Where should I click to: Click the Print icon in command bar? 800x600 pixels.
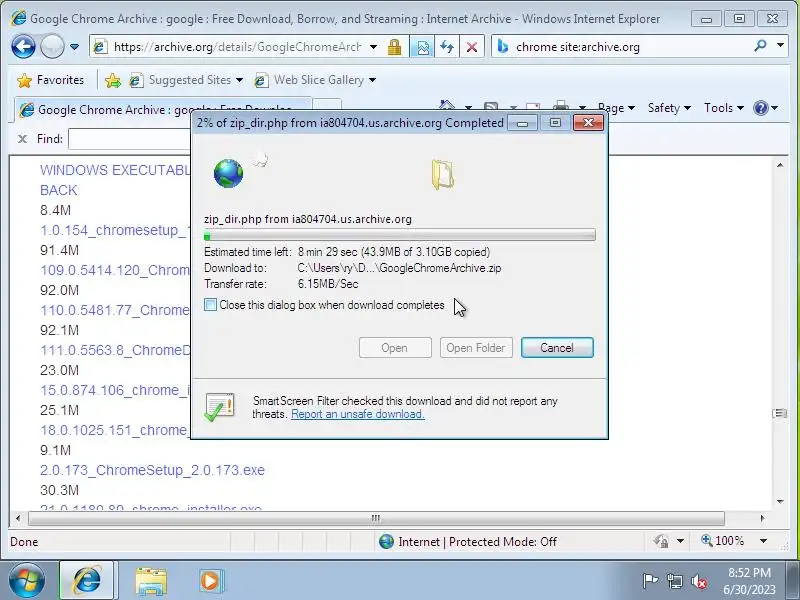[560, 106]
